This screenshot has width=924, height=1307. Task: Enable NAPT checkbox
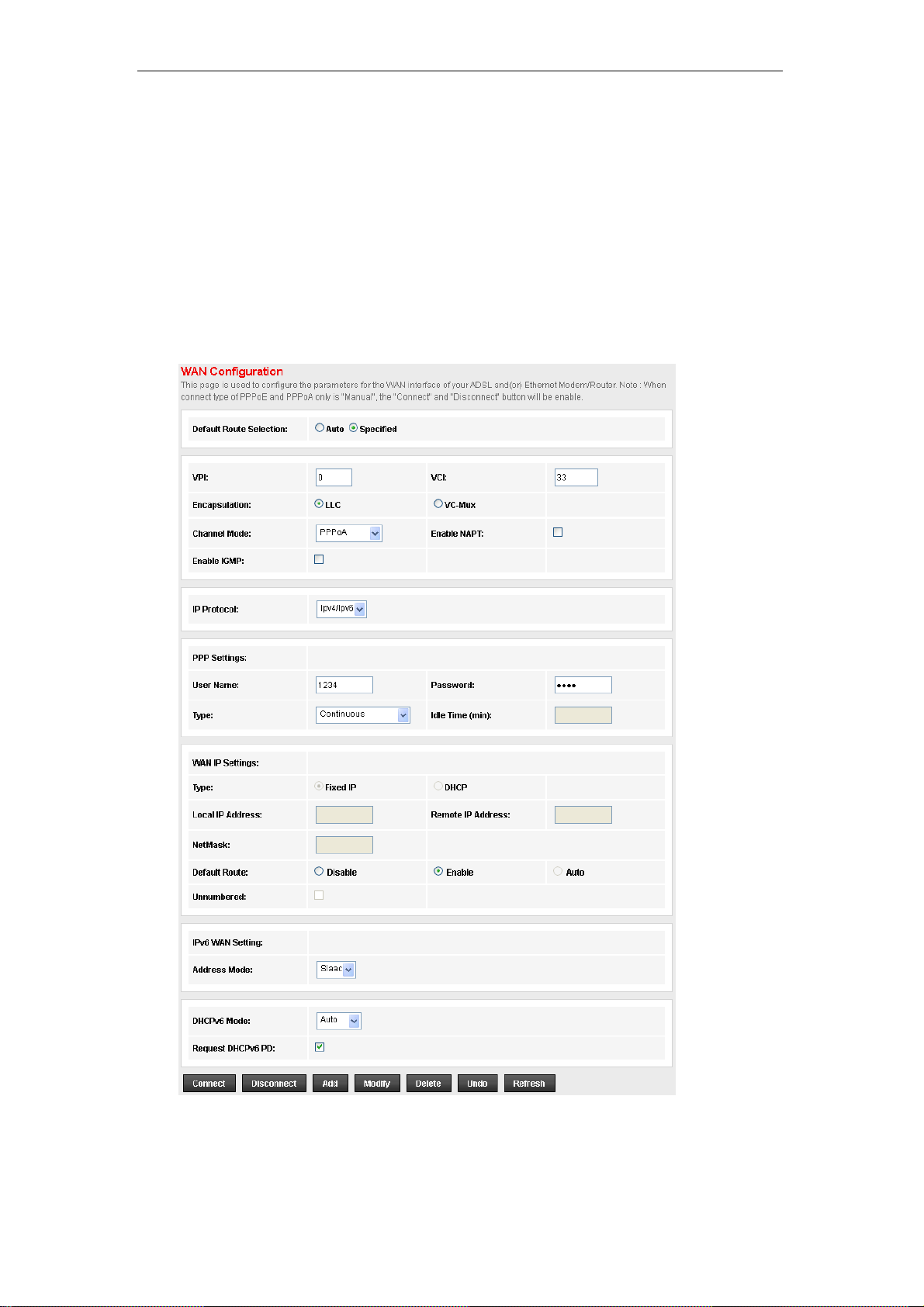point(558,532)
